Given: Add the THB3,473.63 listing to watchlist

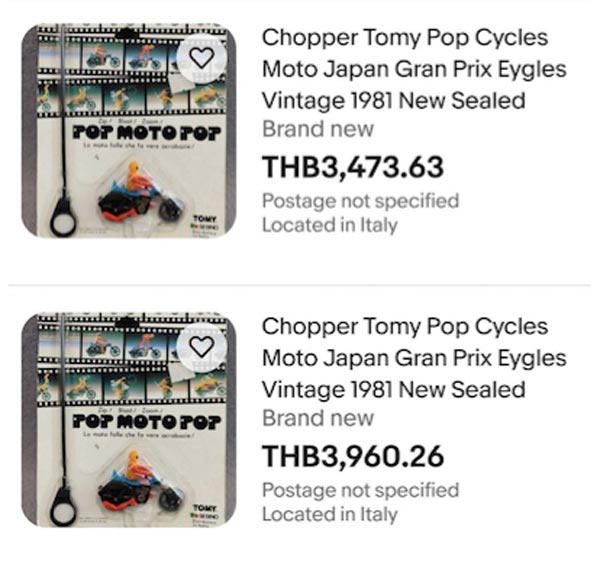Looking at the screenshot, I should click(x=202, y=57).
